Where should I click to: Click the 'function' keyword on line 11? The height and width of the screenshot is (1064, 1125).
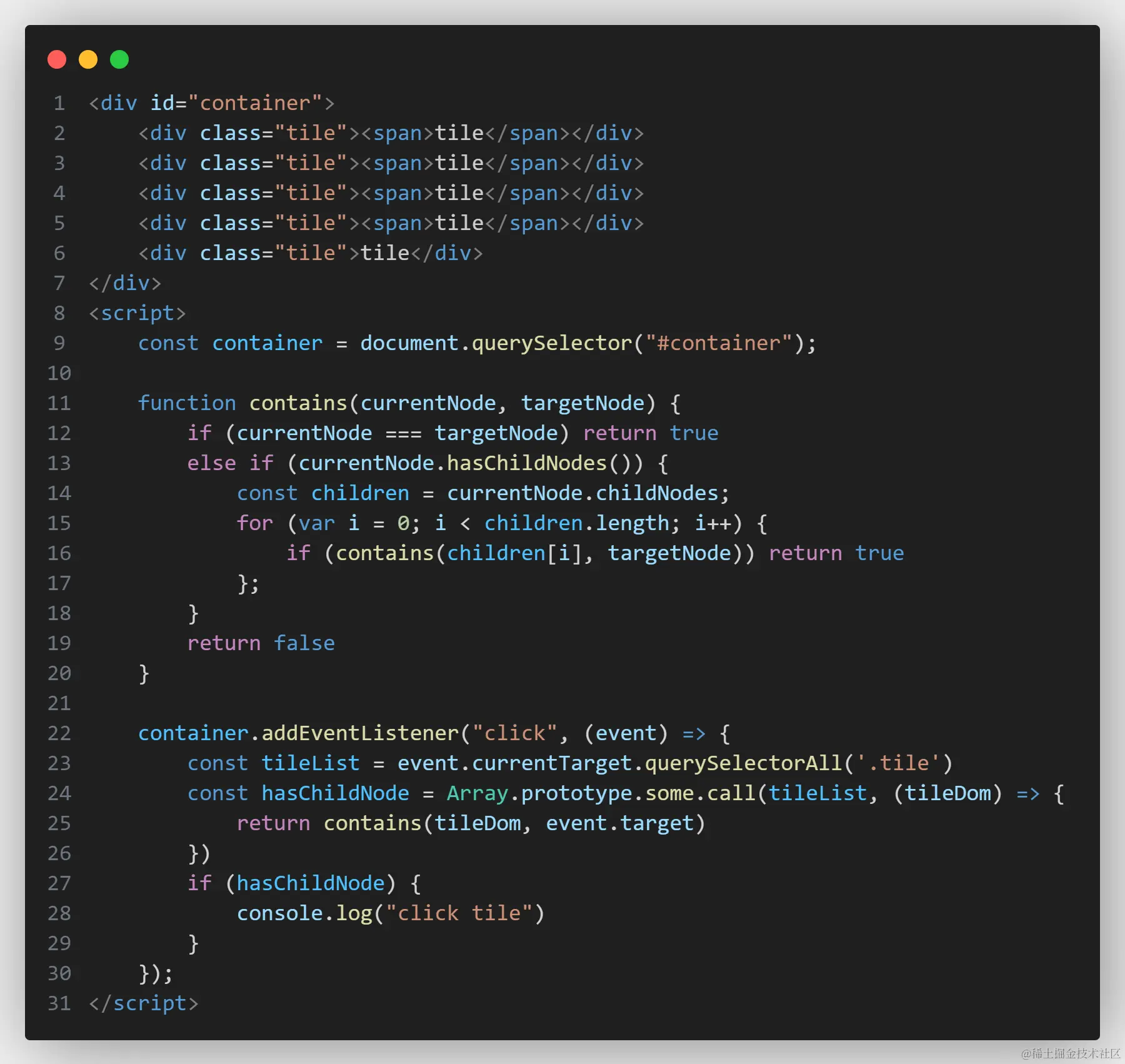(x=187, y=403)
